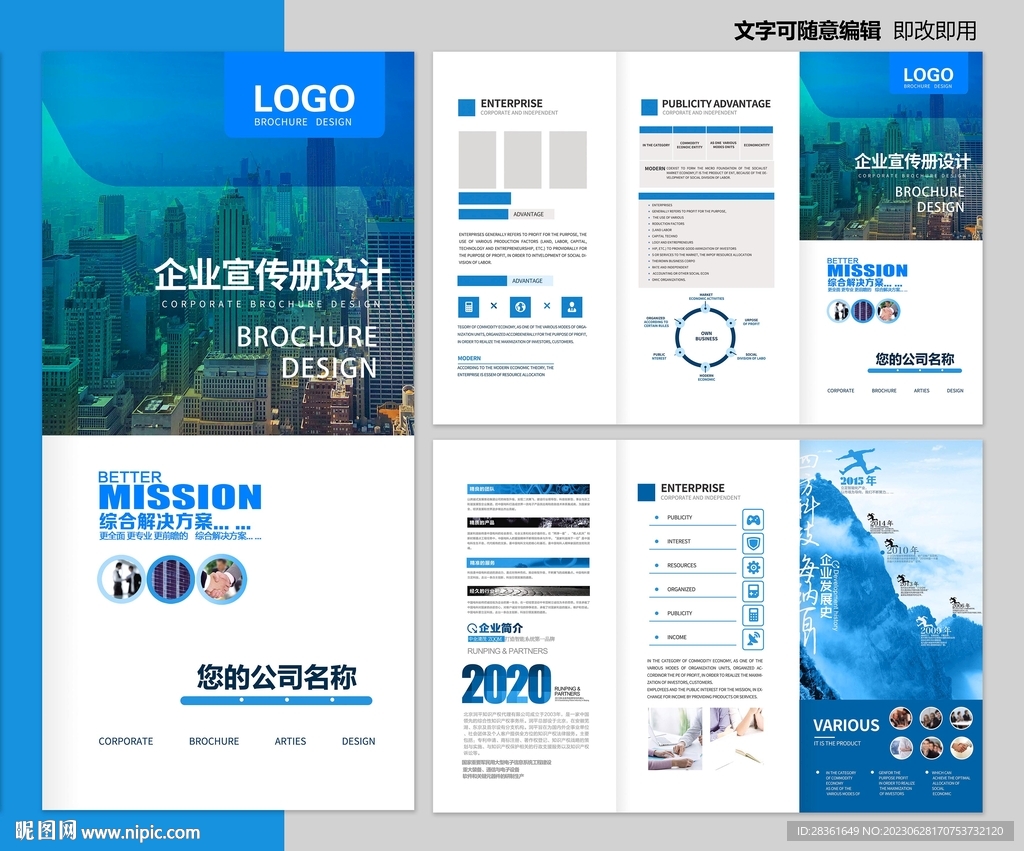1024x851 pixels.
Task: Click the 文字可随意编辑 header text
Action: [807, 31]
